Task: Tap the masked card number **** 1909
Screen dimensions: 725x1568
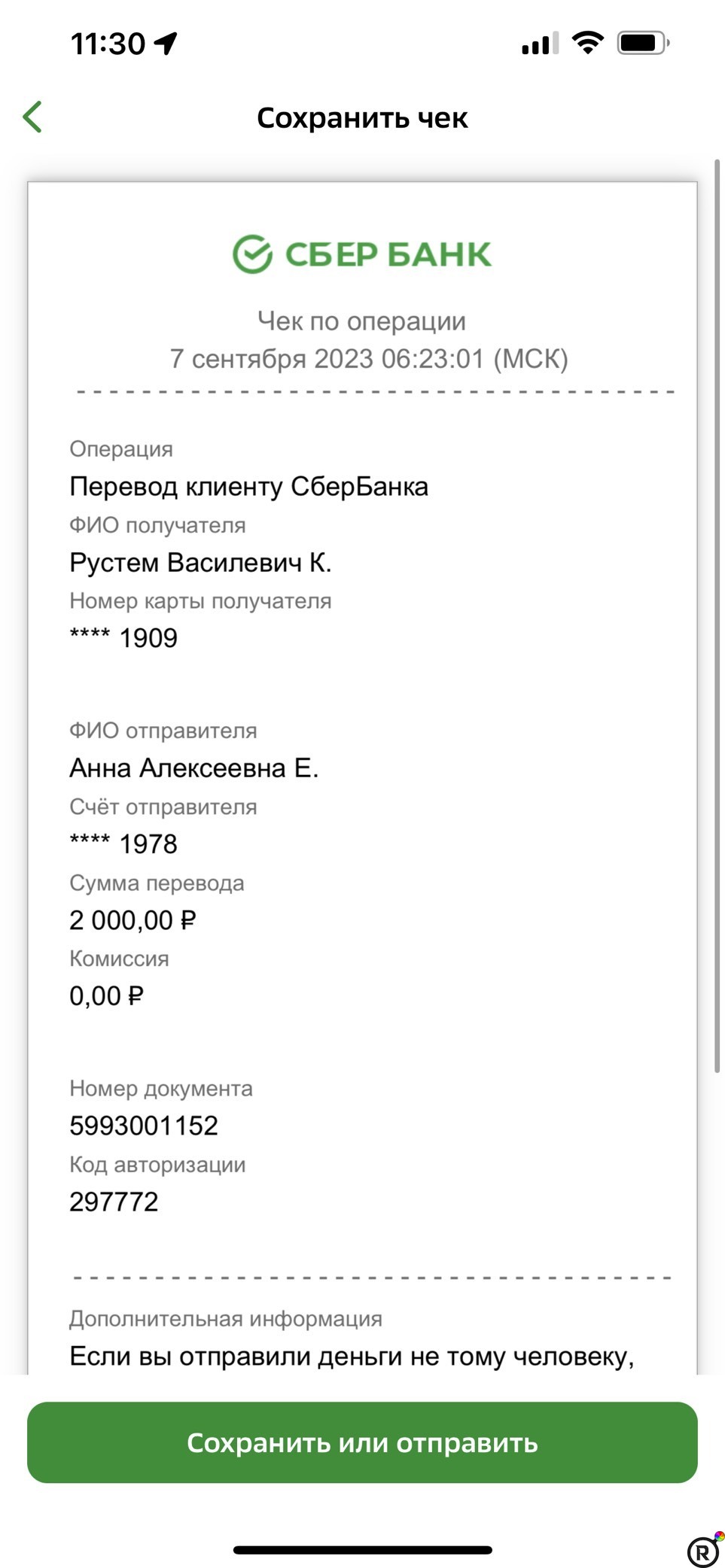Action: (x=123, y=637)
